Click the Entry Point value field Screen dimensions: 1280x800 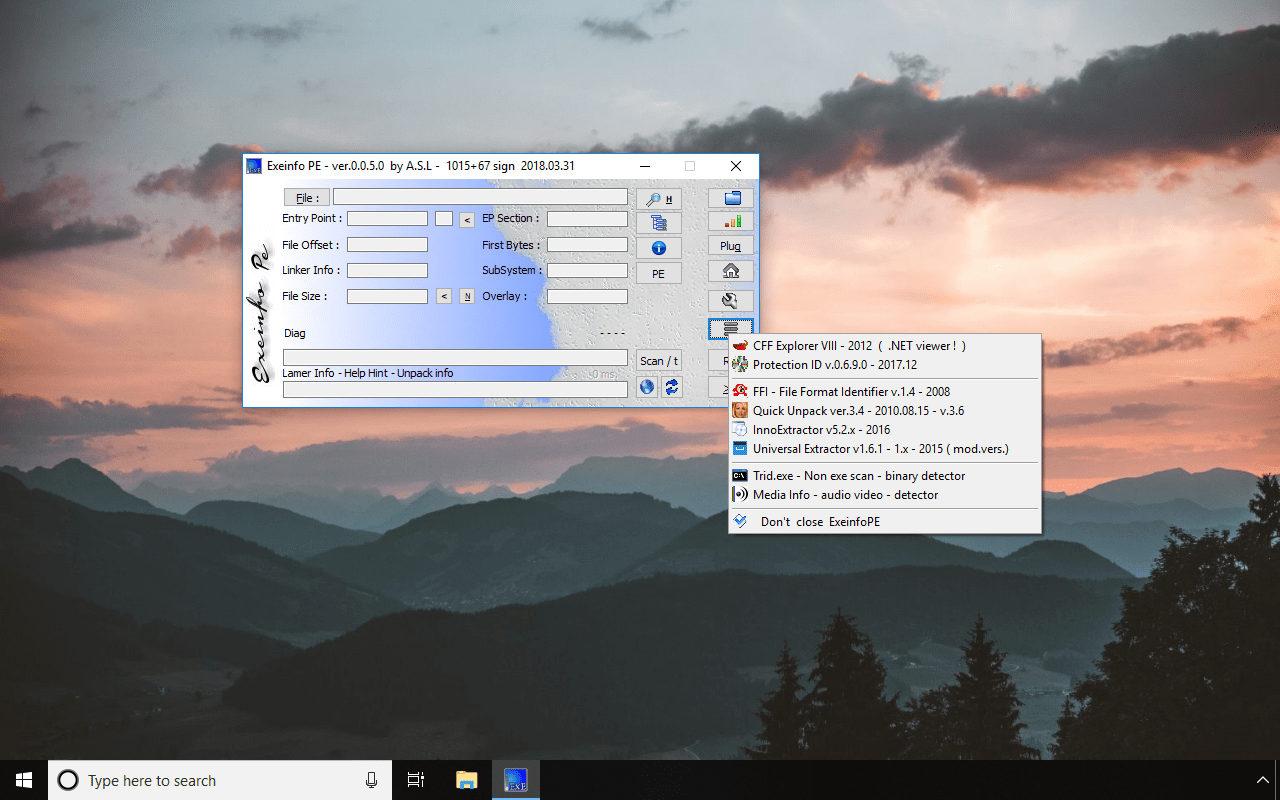pos(387,219)
